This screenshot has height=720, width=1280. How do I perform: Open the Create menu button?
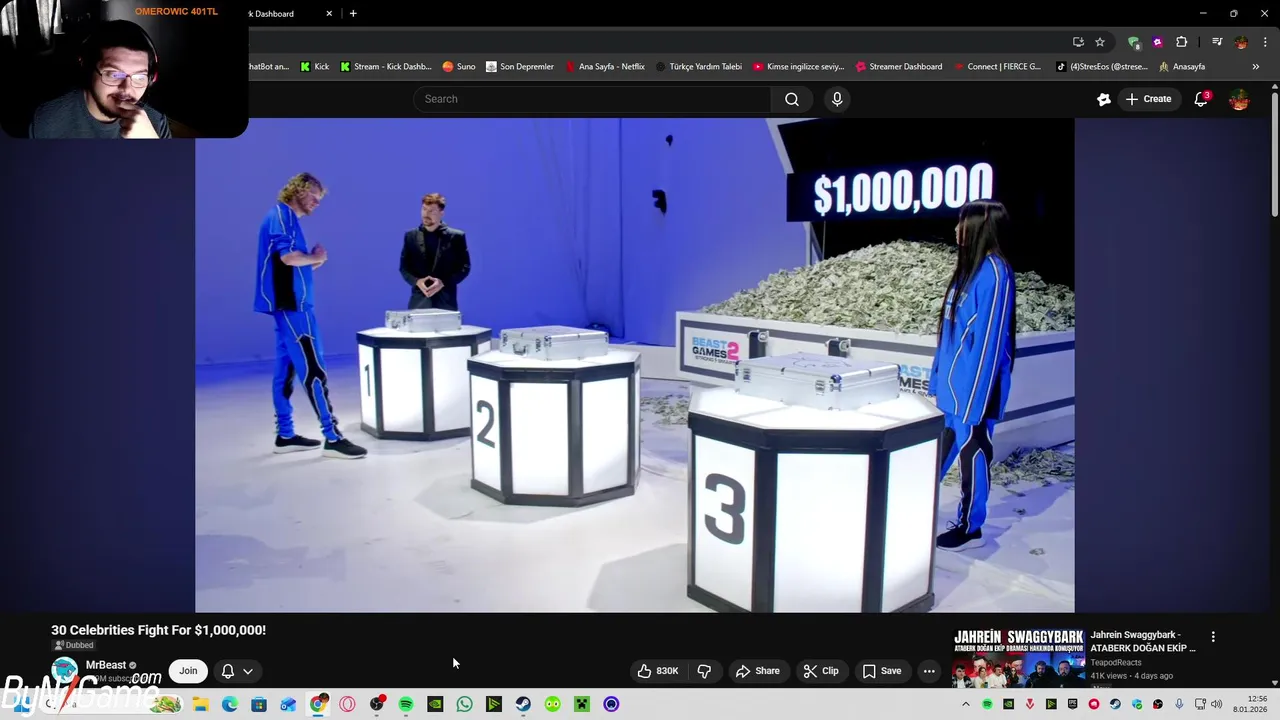(1148, 99)
